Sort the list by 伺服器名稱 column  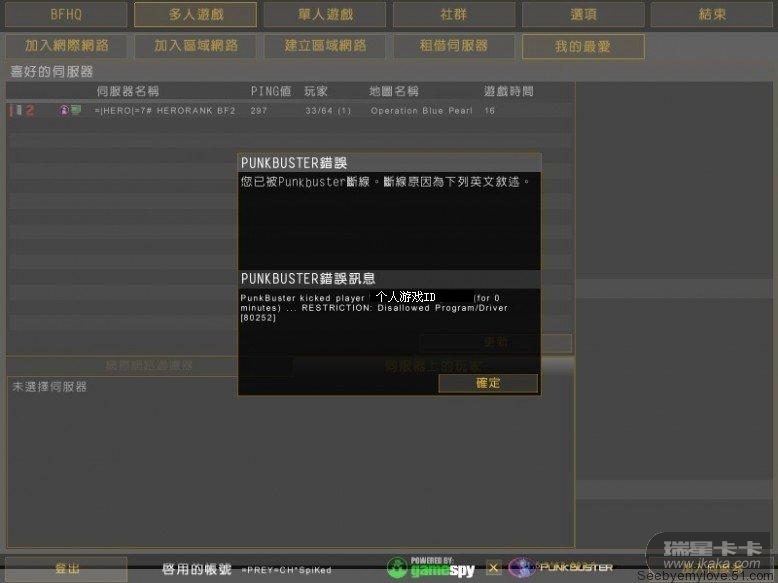128,91
